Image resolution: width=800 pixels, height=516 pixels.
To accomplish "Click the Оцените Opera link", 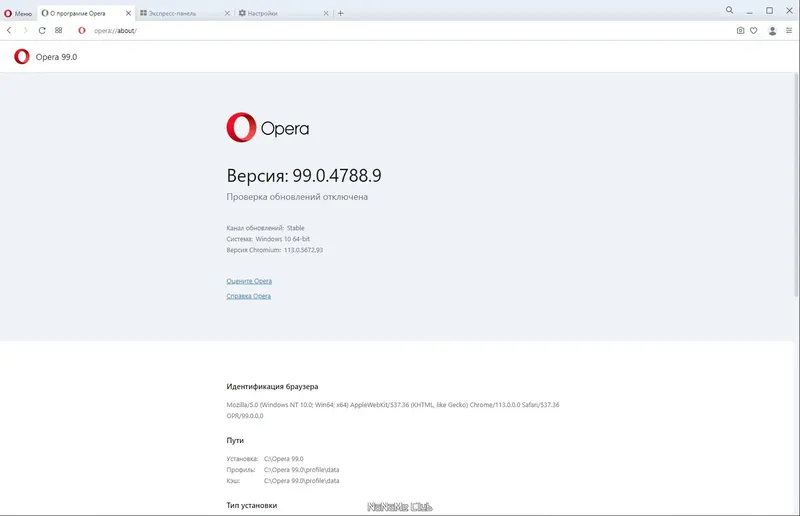I will pos(249,281).
